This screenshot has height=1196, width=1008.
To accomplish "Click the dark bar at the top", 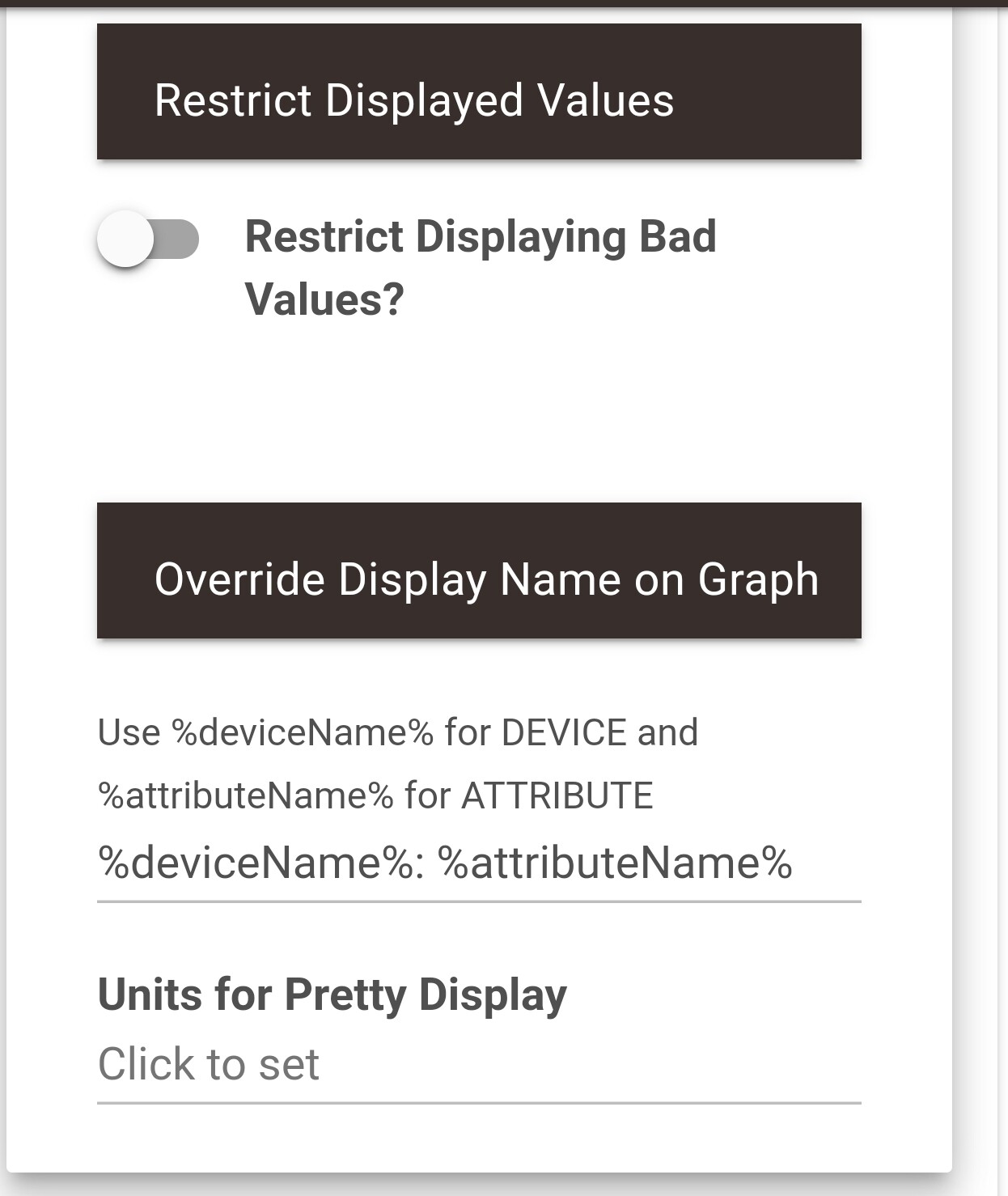I will [504, 3].
